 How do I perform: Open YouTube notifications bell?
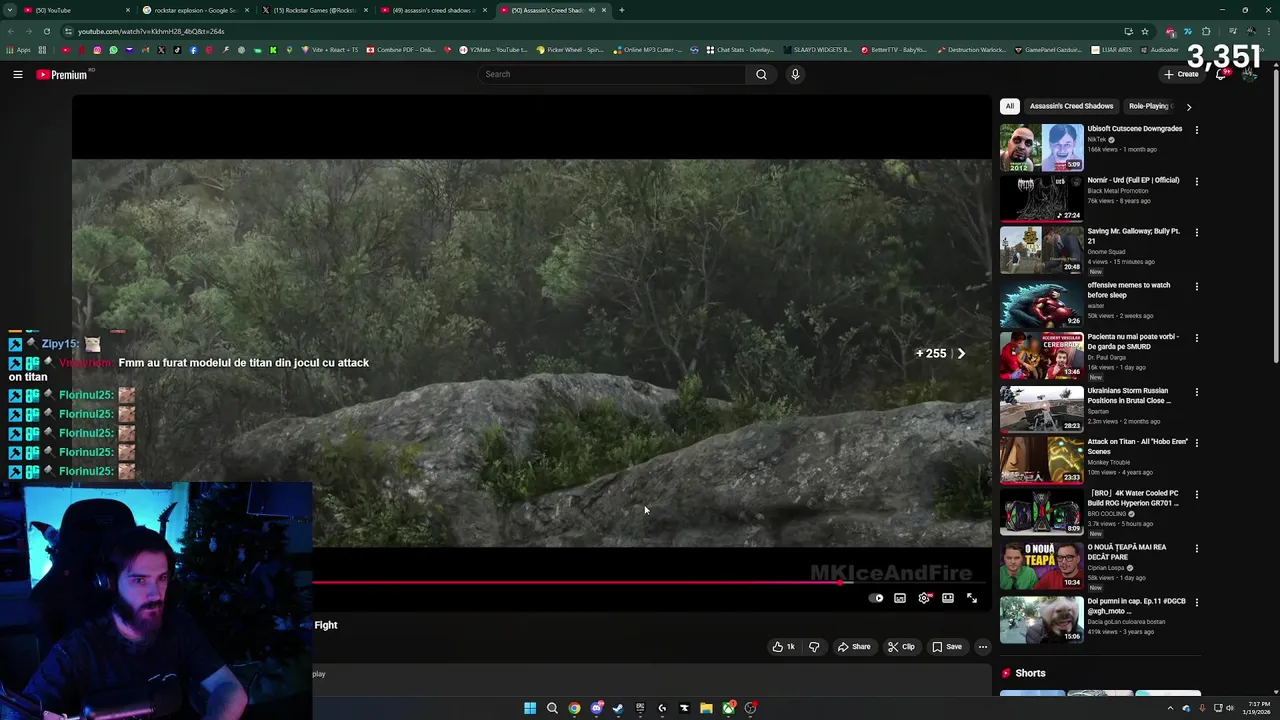(x=1221, y=74)
